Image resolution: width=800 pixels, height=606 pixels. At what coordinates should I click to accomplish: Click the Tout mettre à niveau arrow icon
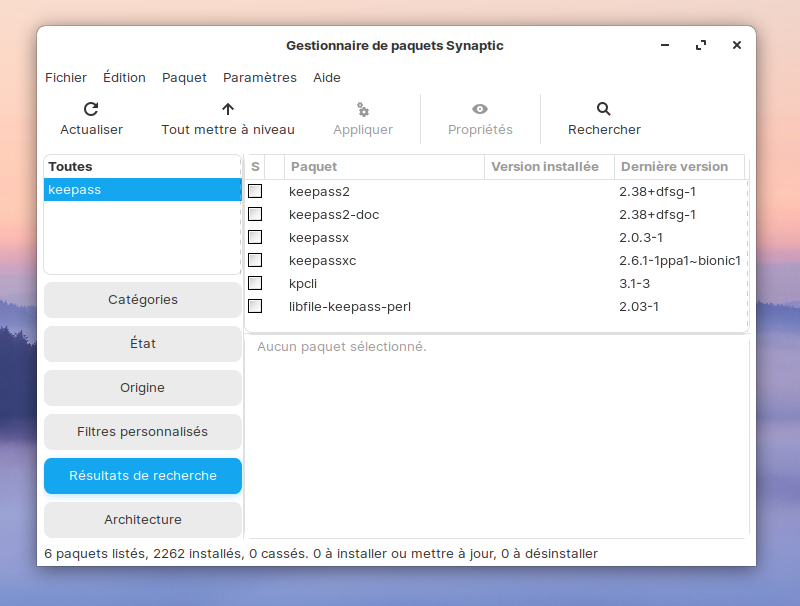[228, 109]
